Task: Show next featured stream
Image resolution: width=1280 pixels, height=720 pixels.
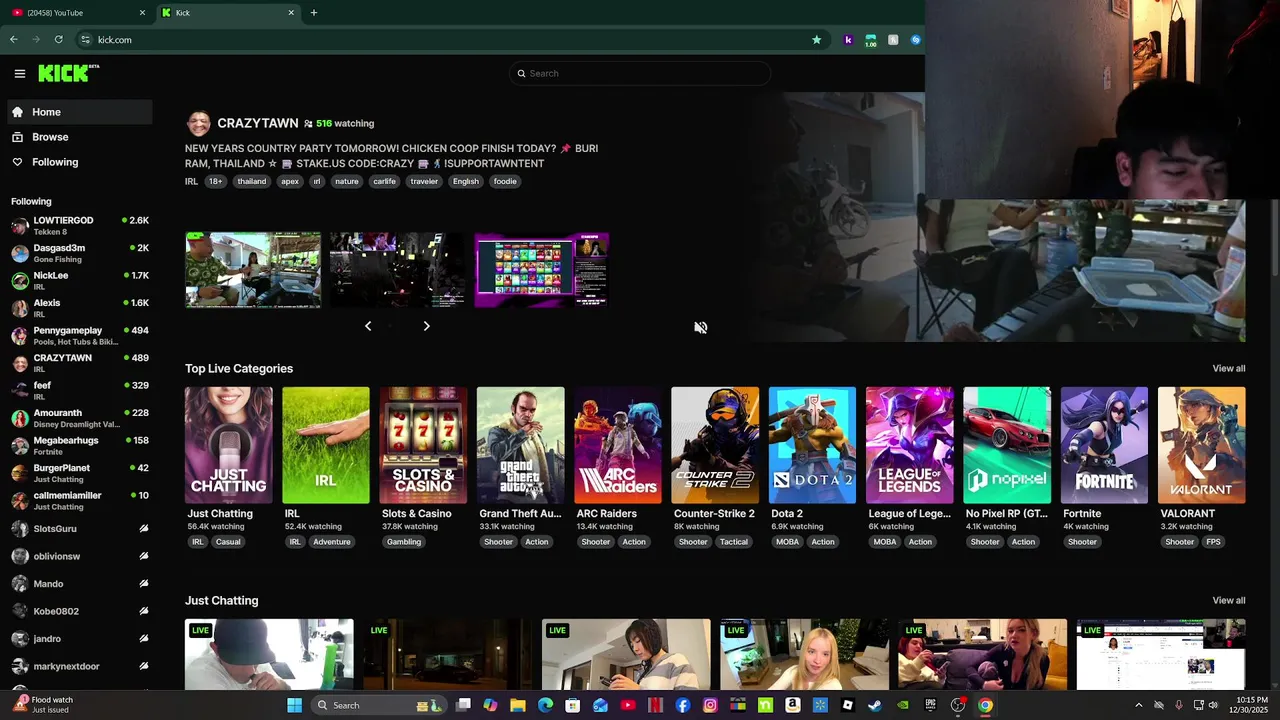Action: click(x=426, y=326)
